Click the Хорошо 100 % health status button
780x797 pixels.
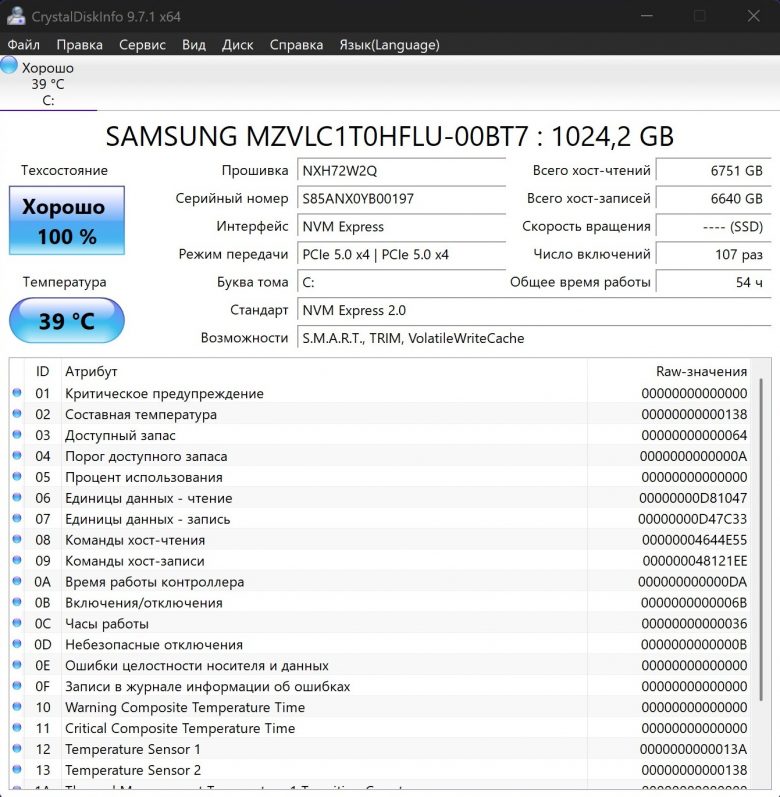coord(67,220)
